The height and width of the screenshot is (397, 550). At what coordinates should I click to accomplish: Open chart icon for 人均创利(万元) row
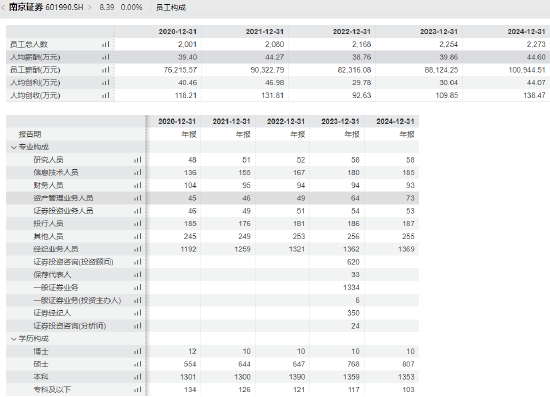[x=106, y=82]
